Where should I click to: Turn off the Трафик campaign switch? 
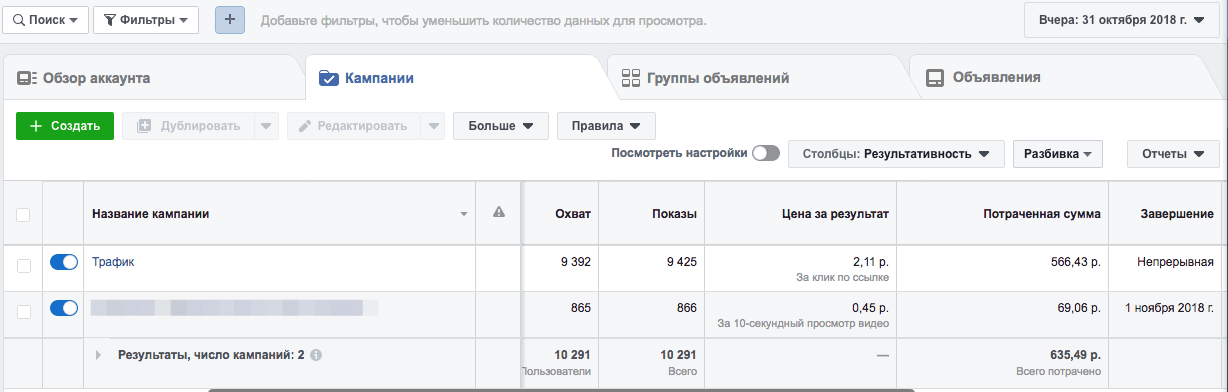(64, 262)
